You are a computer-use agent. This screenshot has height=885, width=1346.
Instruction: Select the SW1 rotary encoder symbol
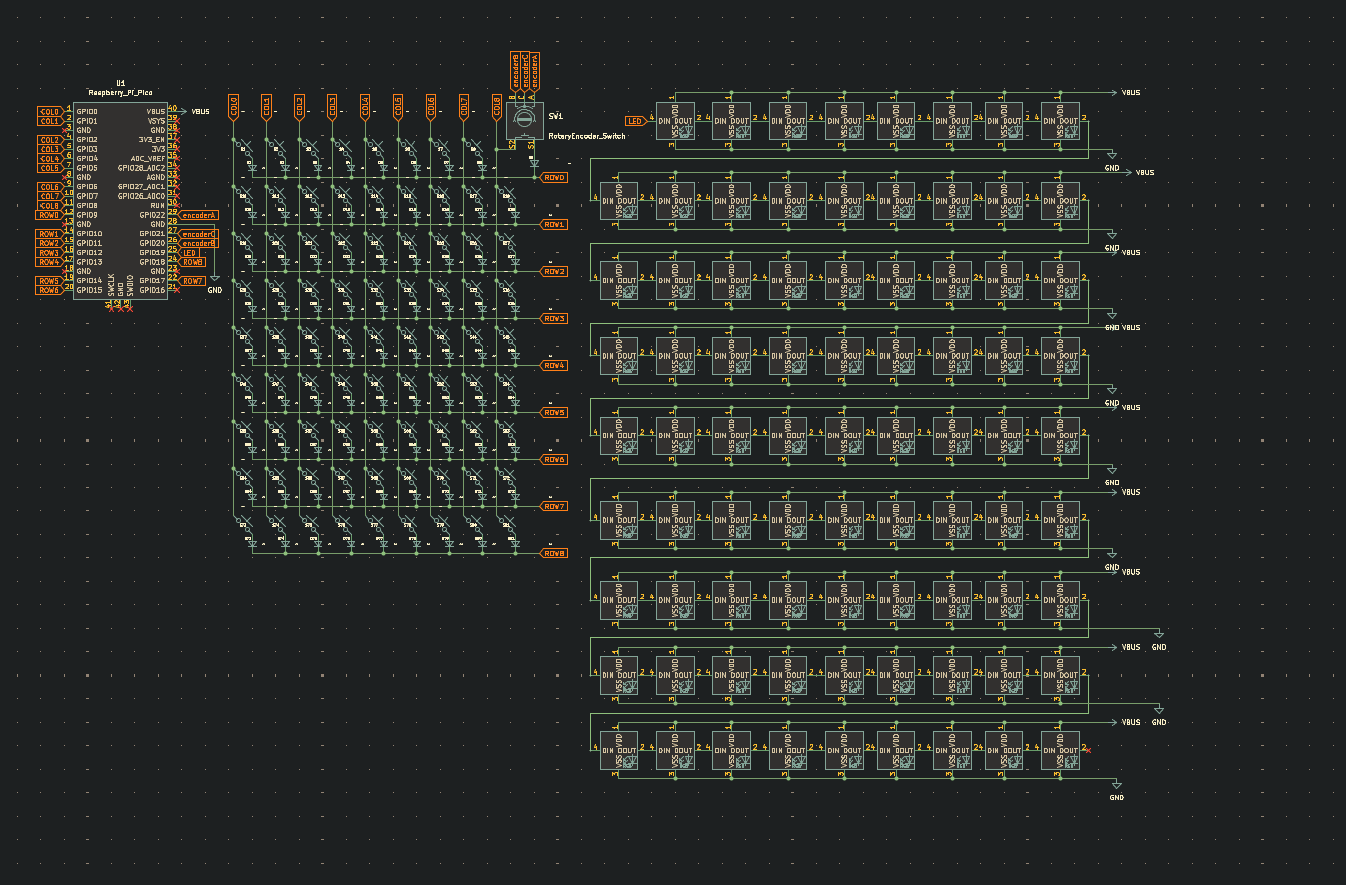[x=523, y=121]
